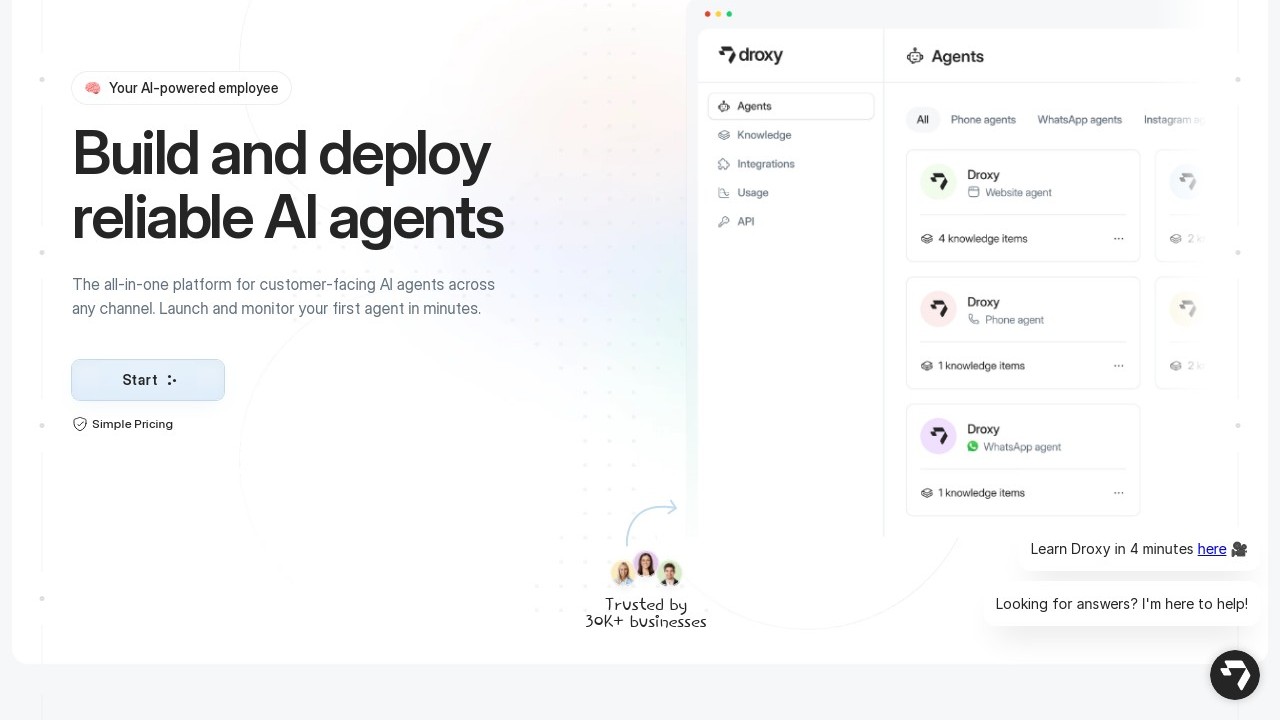Open the WhatsApp agent's three-dot menu
Image resolution: width=1280 pixels, height=720 pixels.
[x=1118, y=493]
